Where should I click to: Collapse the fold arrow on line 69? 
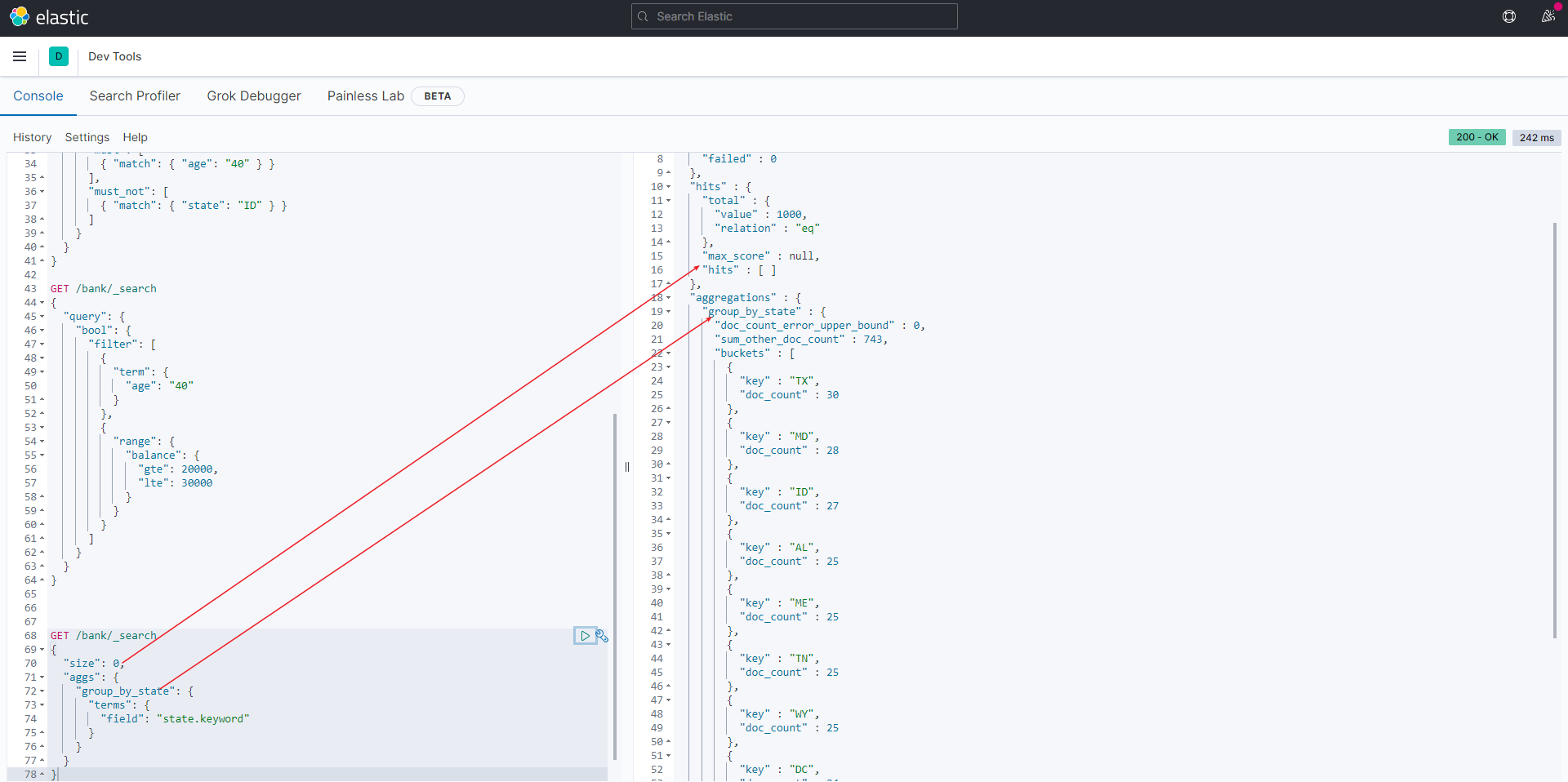[42, 650]
